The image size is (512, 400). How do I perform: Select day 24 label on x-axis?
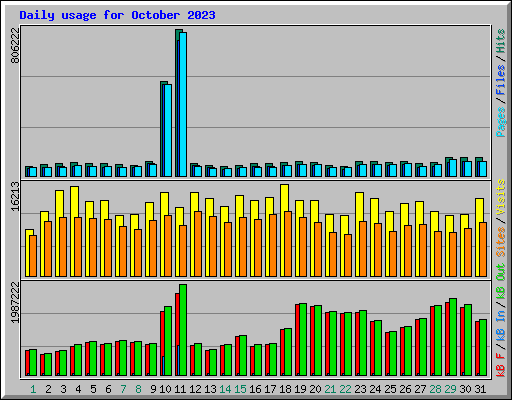(375, 389)
